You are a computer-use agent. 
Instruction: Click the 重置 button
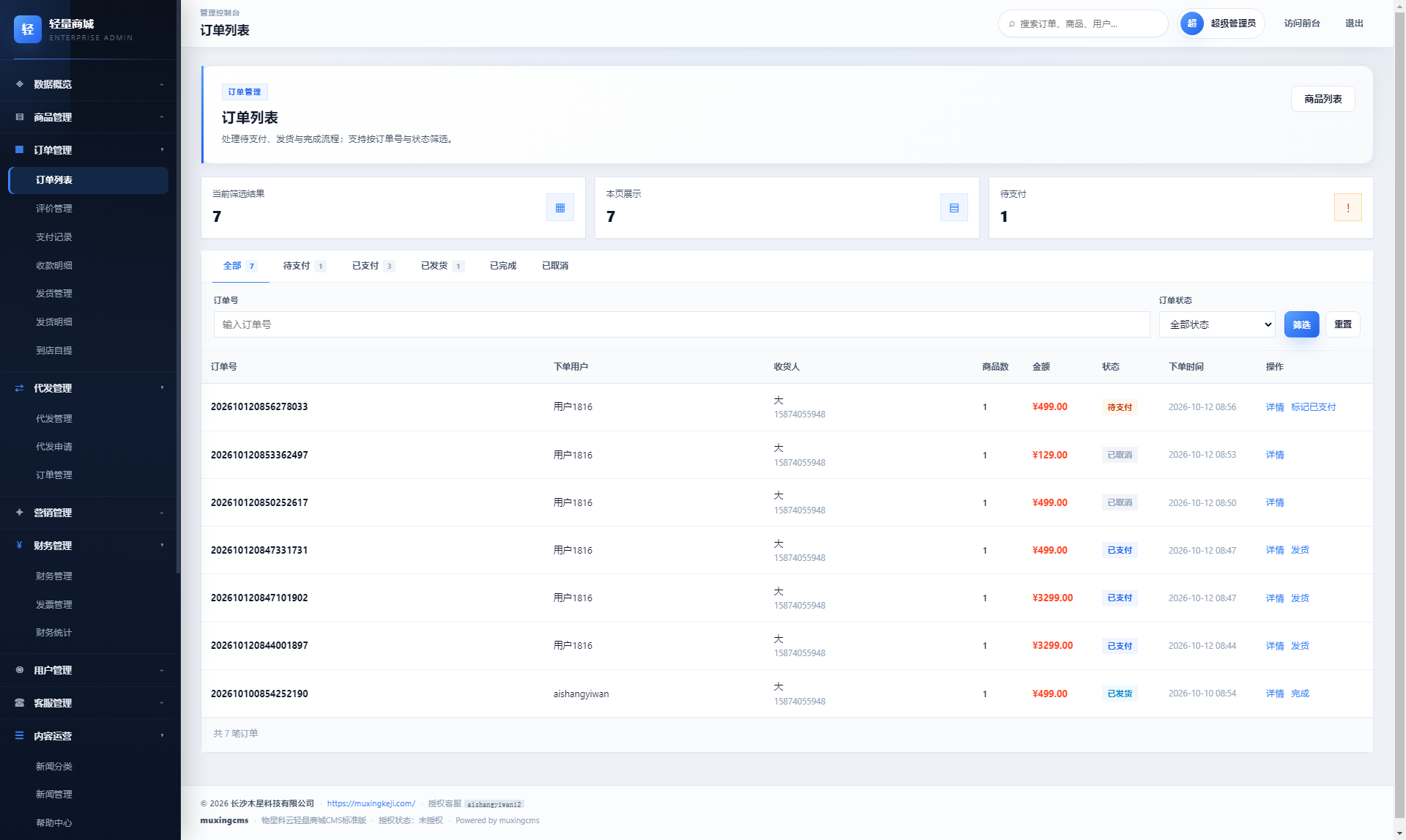[x=1343, y=324]
